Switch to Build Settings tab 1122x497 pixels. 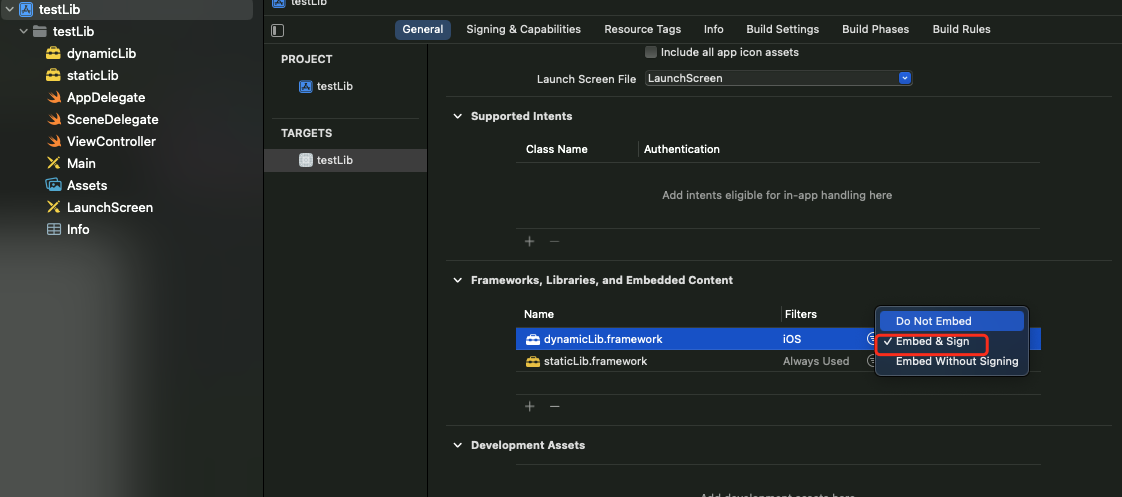point(783,29)
